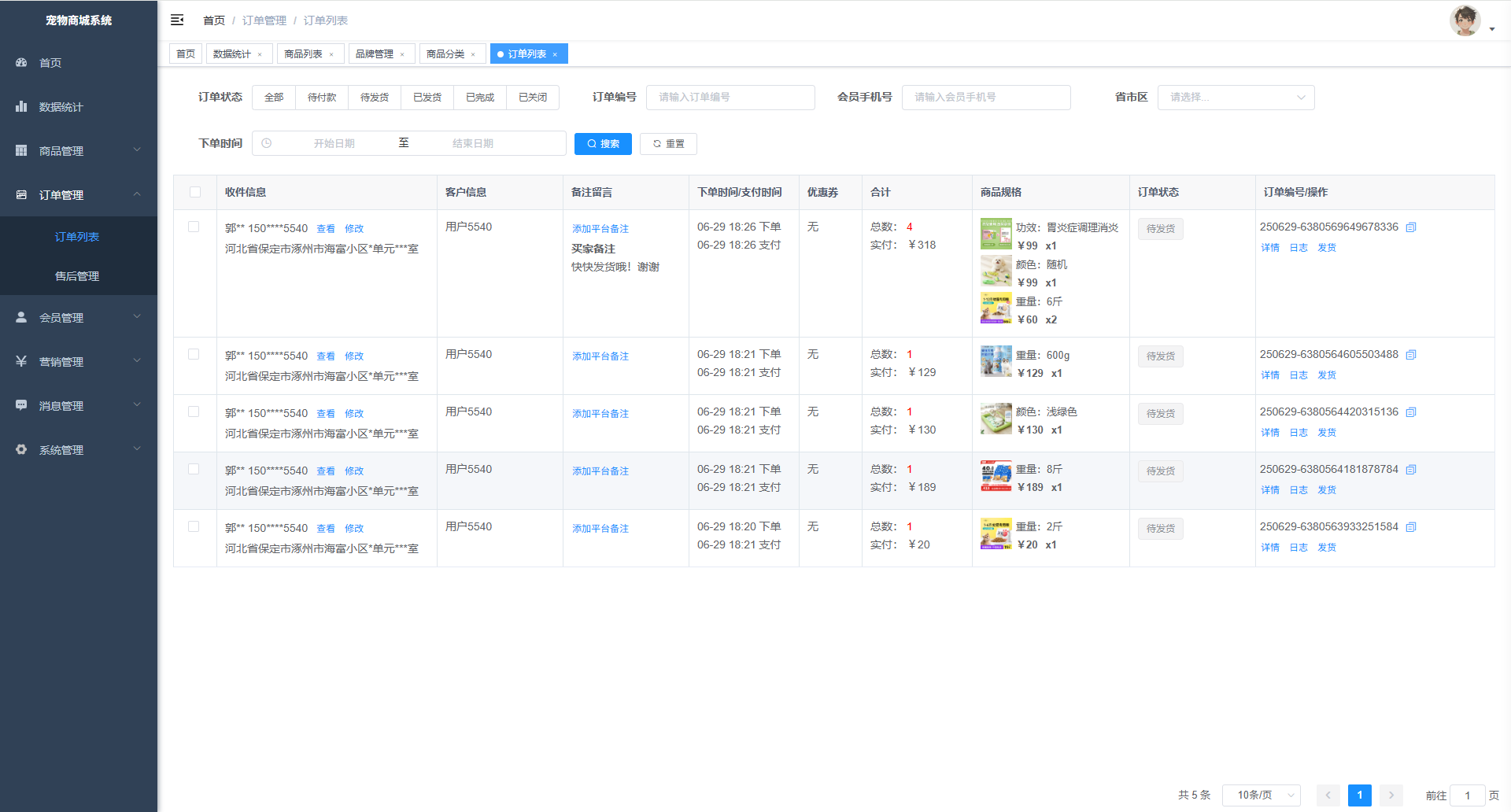This screenshot has width=1511, height=812.
Task: Open 售后管理 in the sidebar
Action: (x=77, y=276)
